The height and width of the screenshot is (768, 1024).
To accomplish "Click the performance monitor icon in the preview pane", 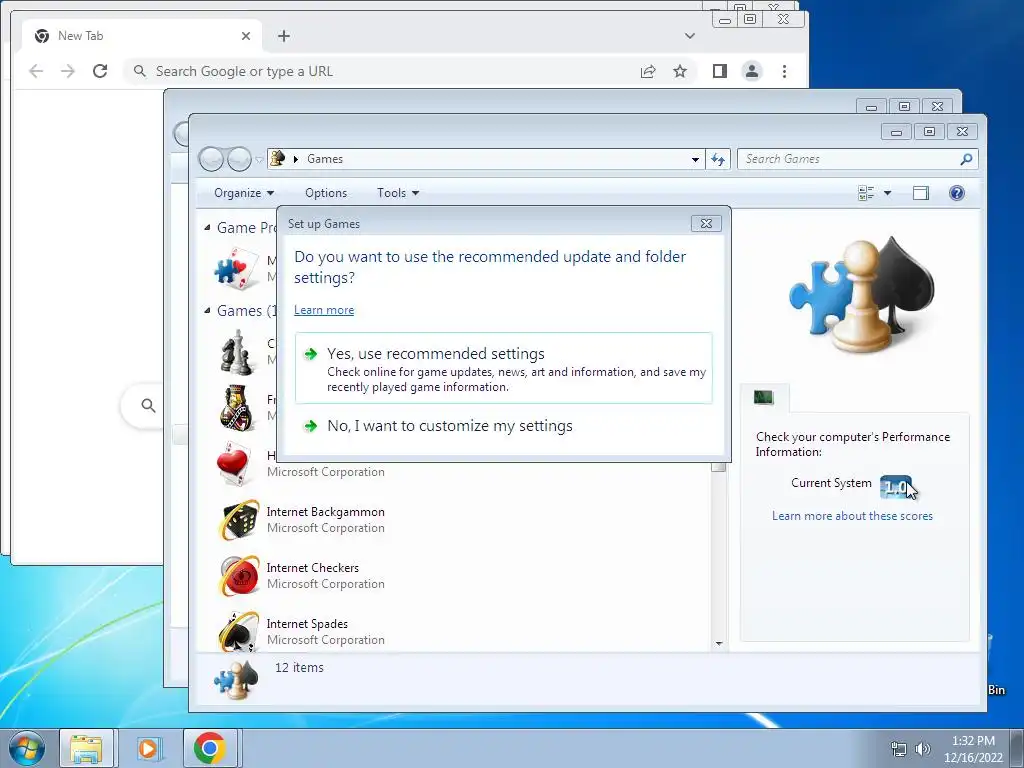I will (763, 397).
